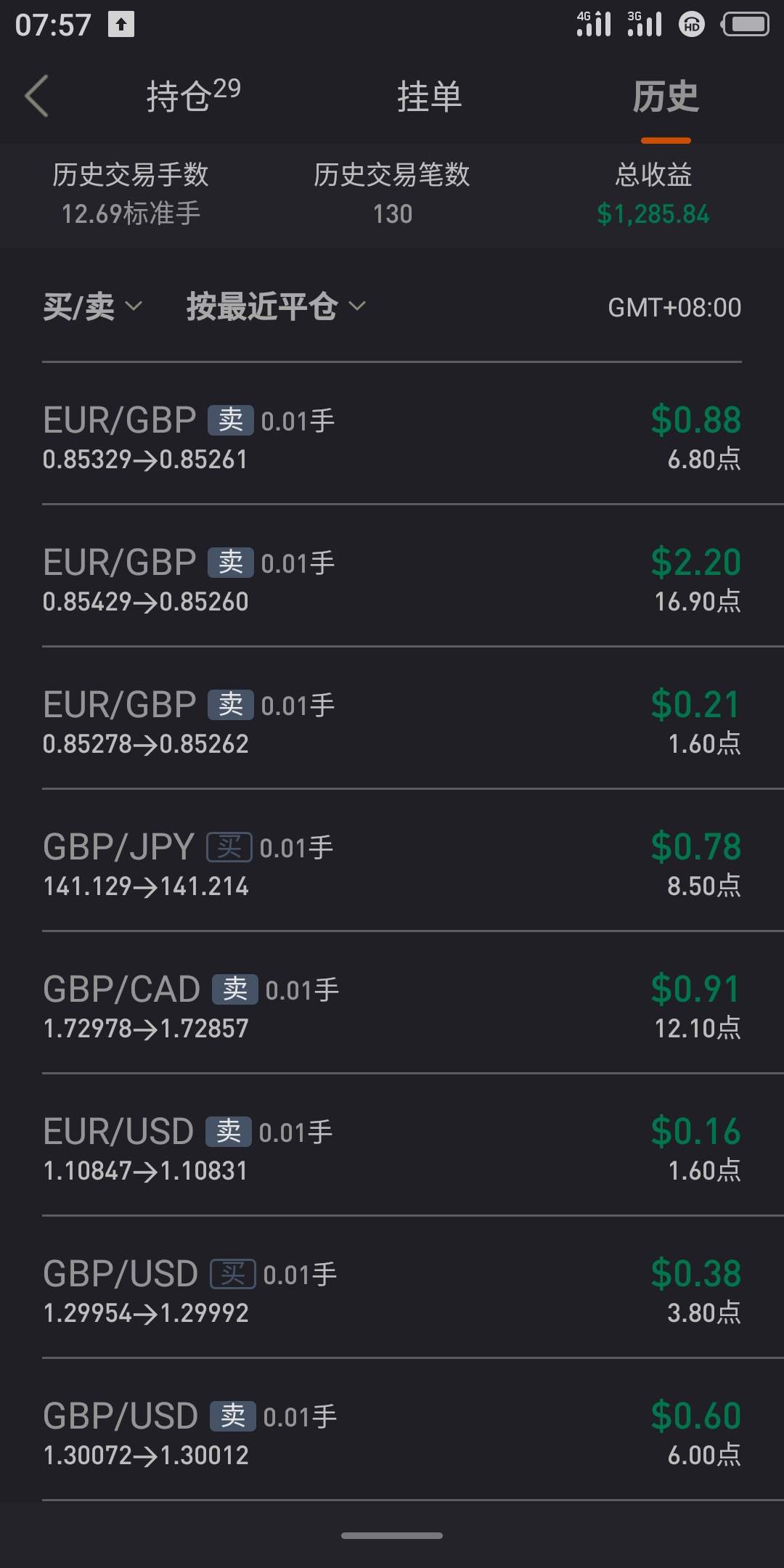Viewport: 784px width, 1568px height.
Task: Expand the 买/卖 filter dropdown
Action: click(92, 307)
